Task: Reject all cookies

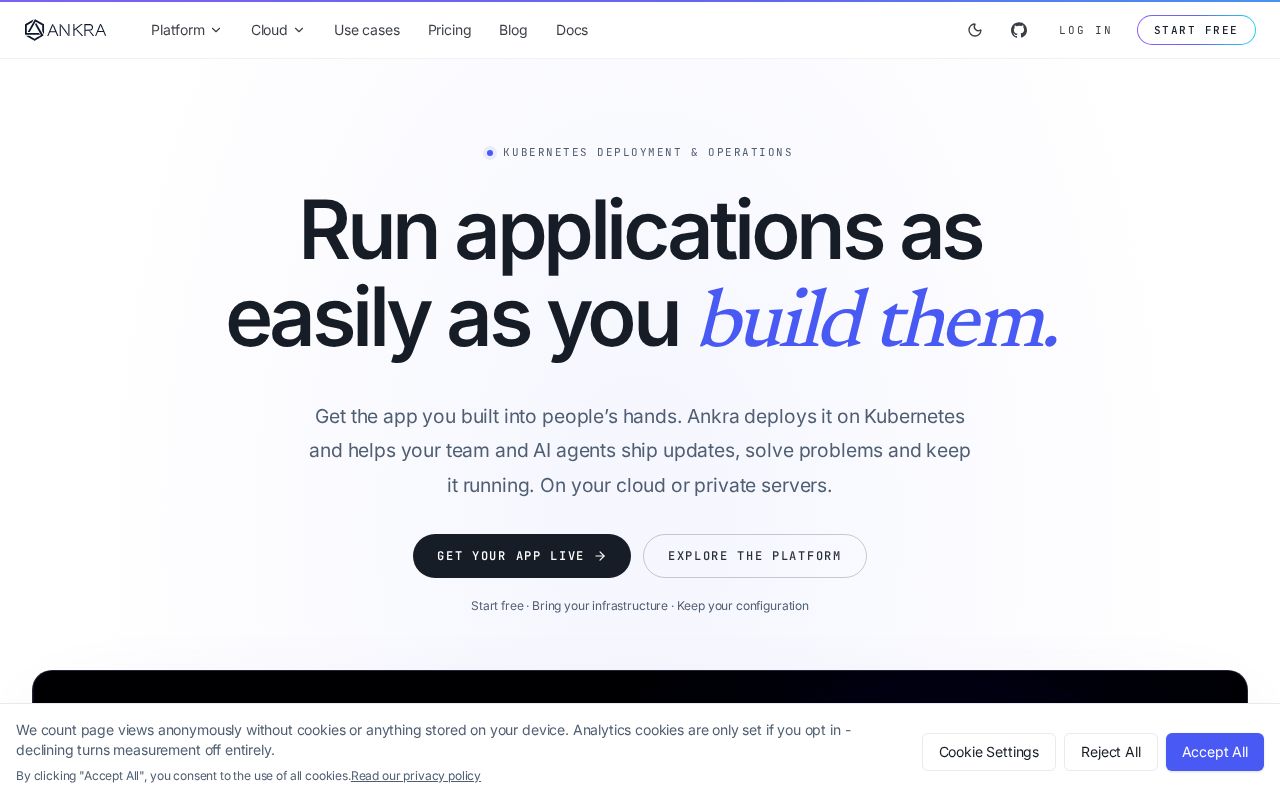Action: coord(1111,752)
